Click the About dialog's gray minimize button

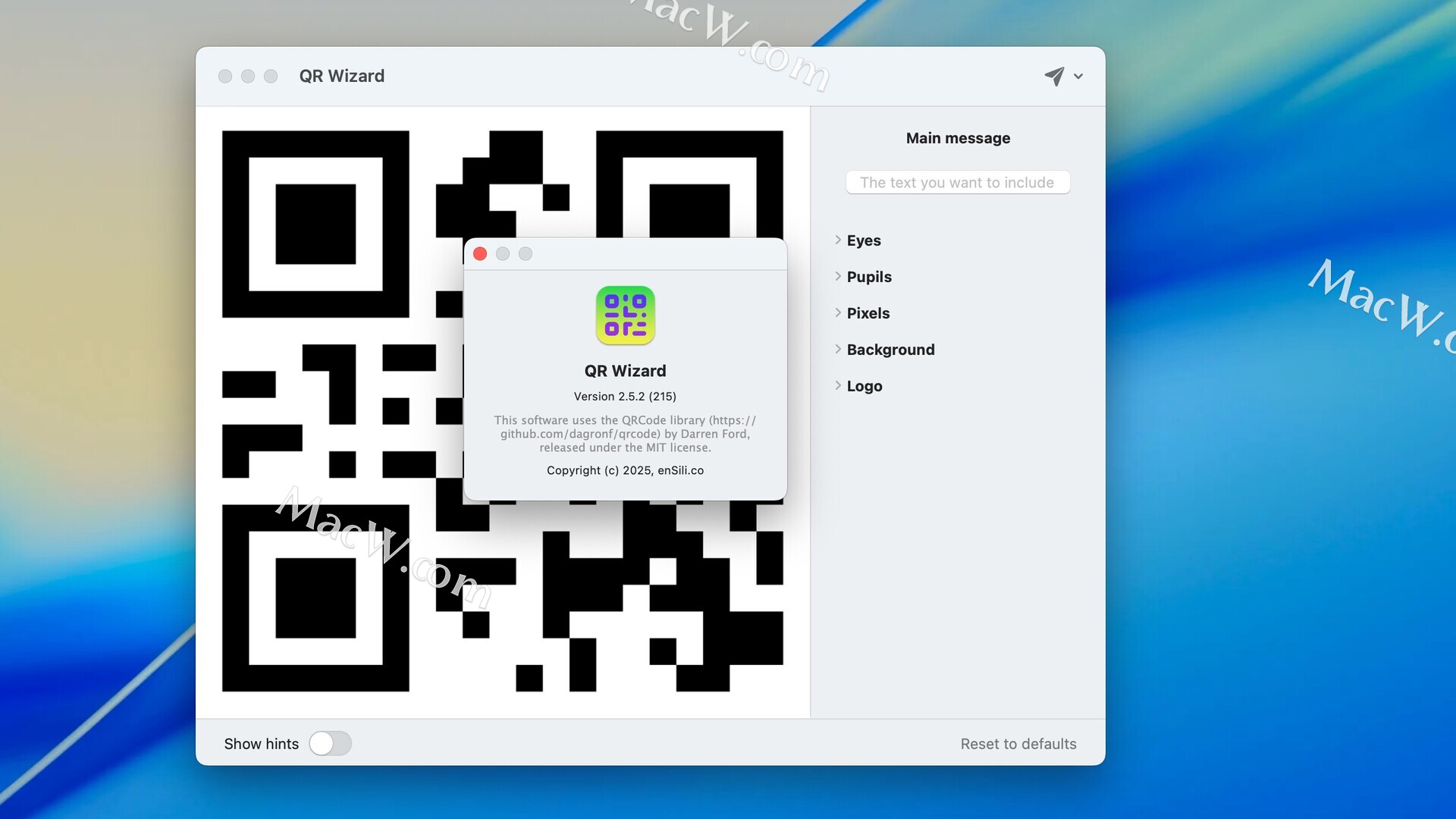pos(503,254)
